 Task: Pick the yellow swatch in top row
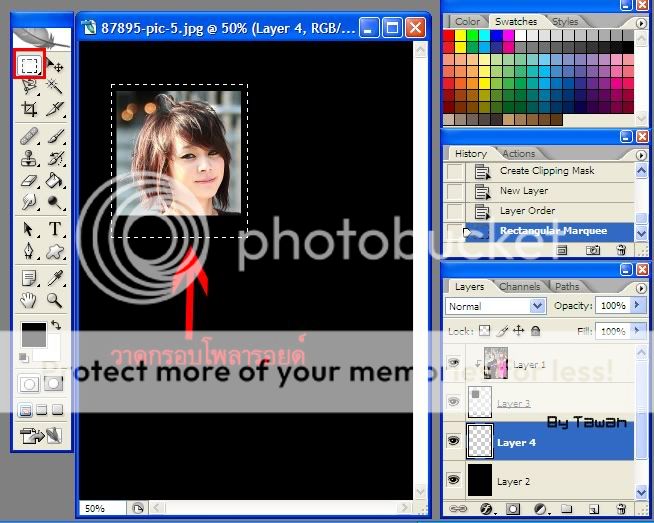(460, 35)
